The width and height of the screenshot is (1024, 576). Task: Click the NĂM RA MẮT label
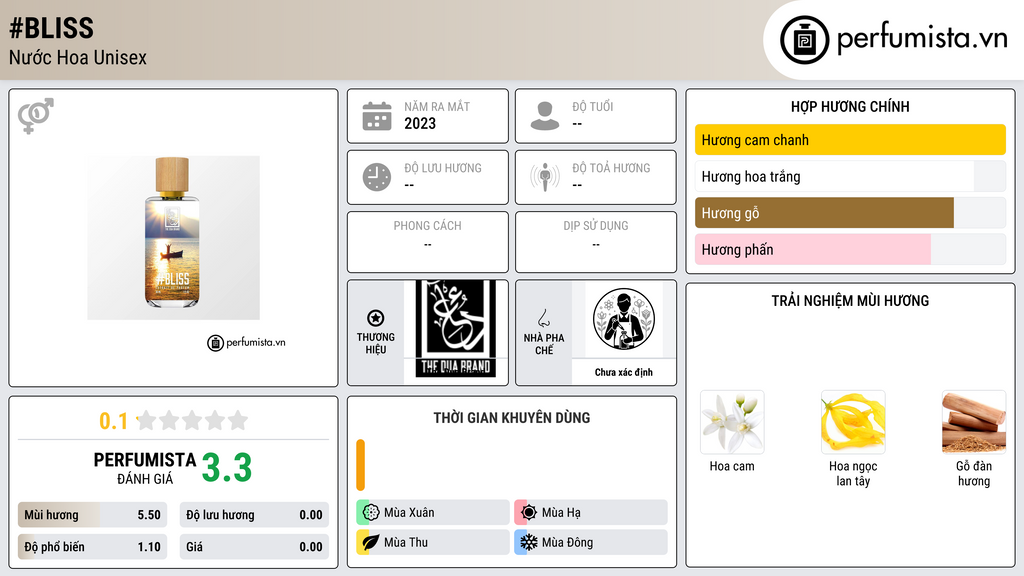pyautogui.click(x=437, y=106)
